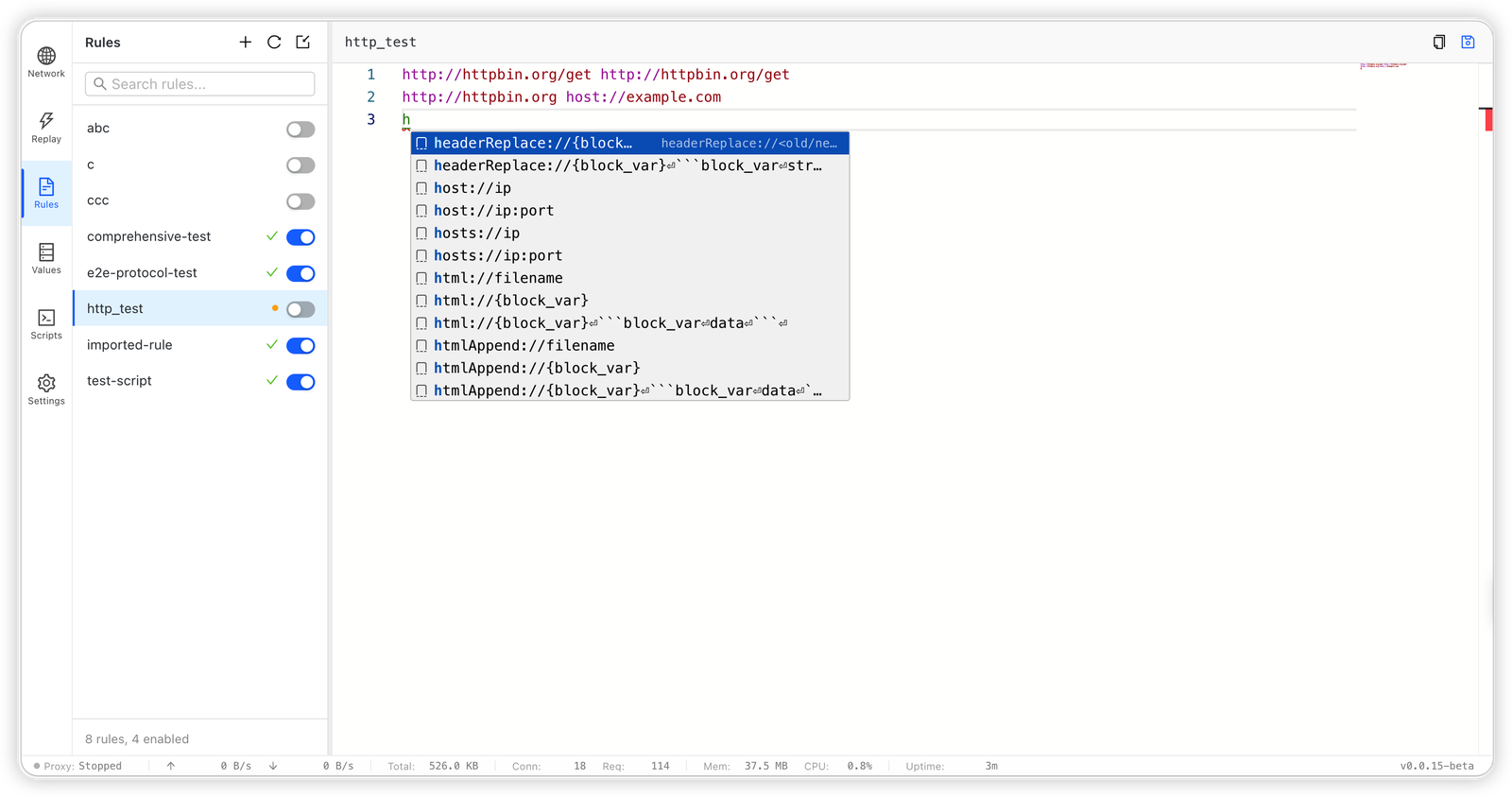This screenshot has width=1512, height=797.
Task: Click the v0.0.15-beta version label
Action: click(x=1436, y=766)
